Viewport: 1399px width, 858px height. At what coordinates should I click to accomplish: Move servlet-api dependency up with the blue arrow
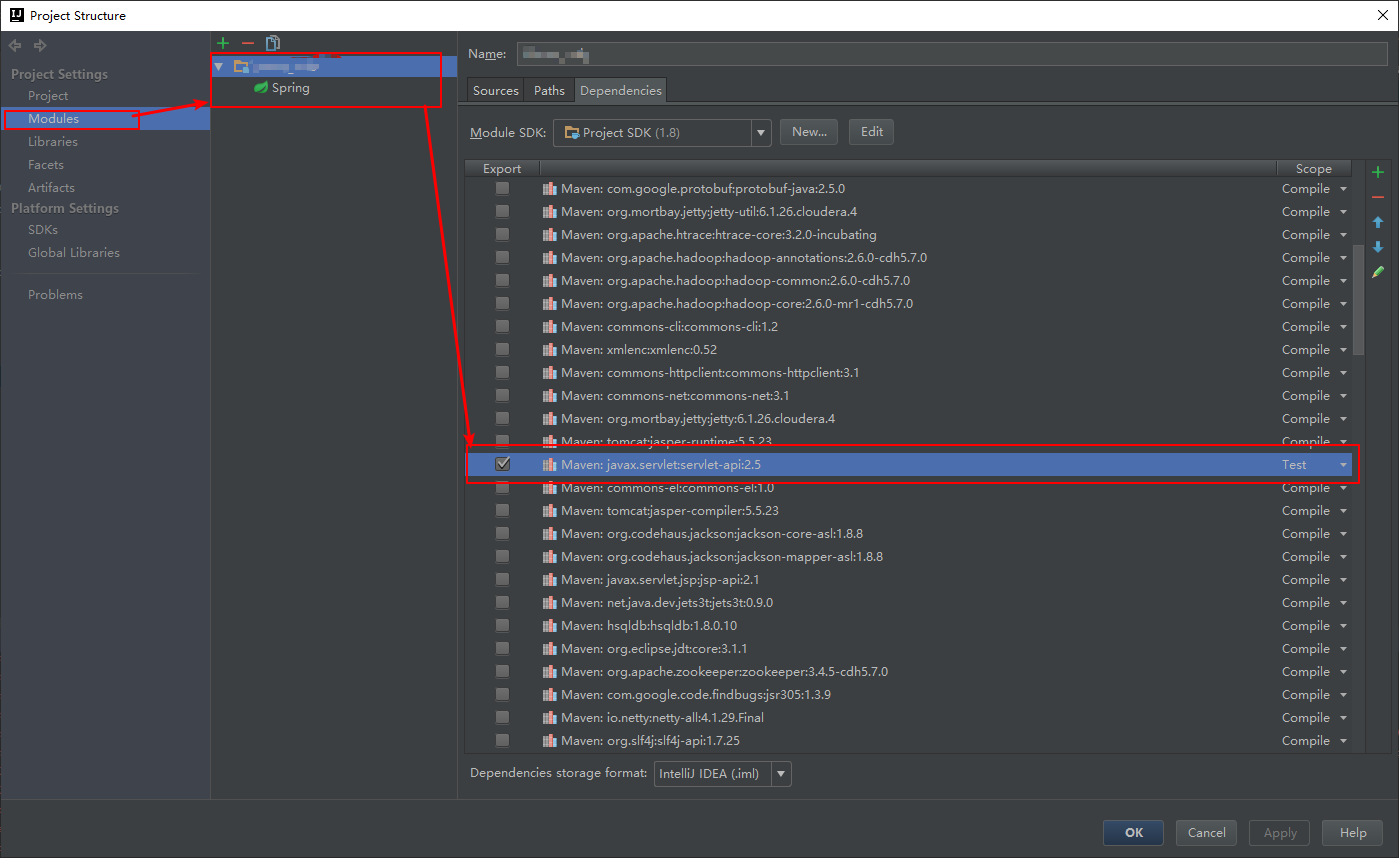pos(1377,221)
